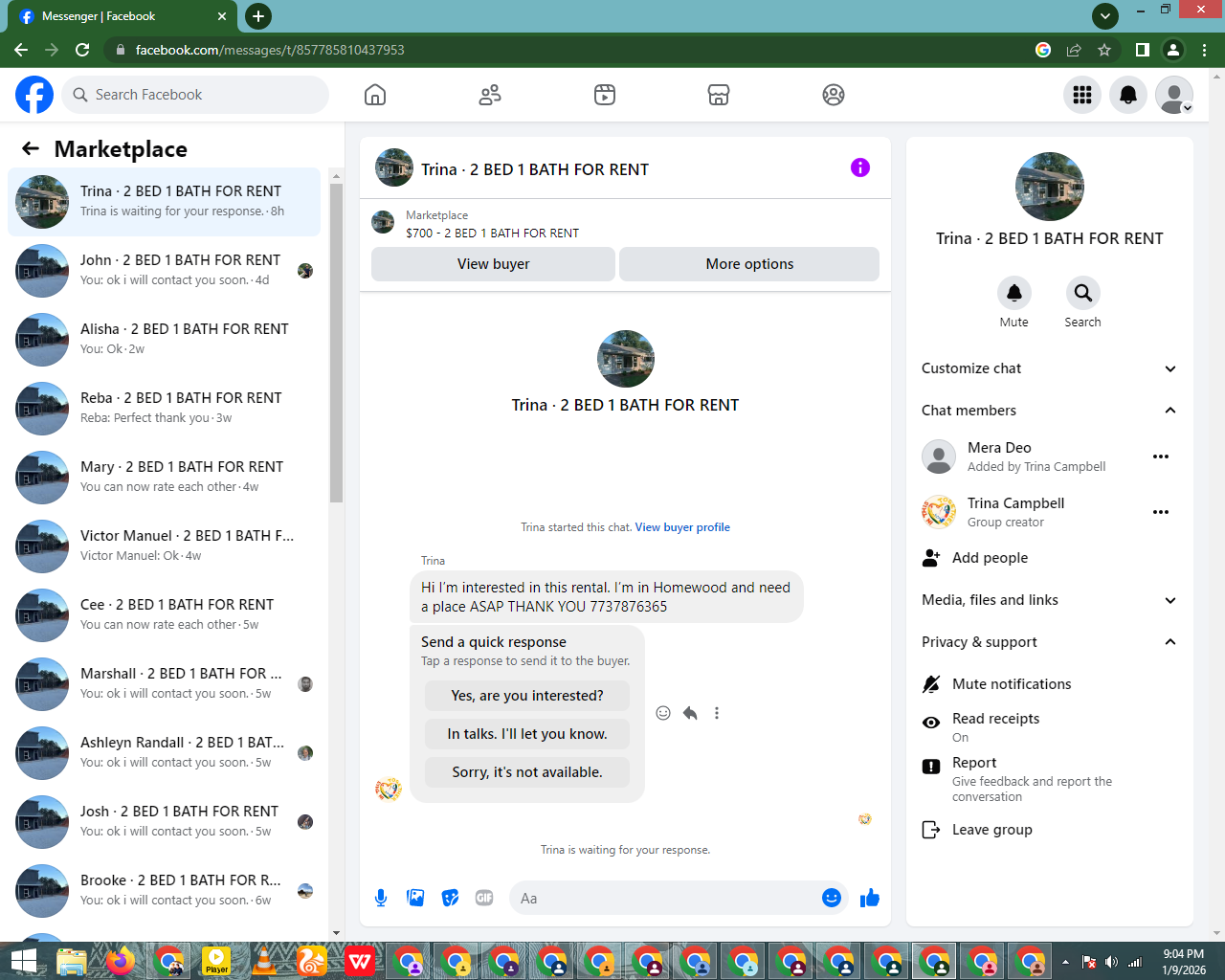Send quick response 'Sorry, it's not available.'
This screenshot has width=1225, height=980.
(x=527, y=772)
